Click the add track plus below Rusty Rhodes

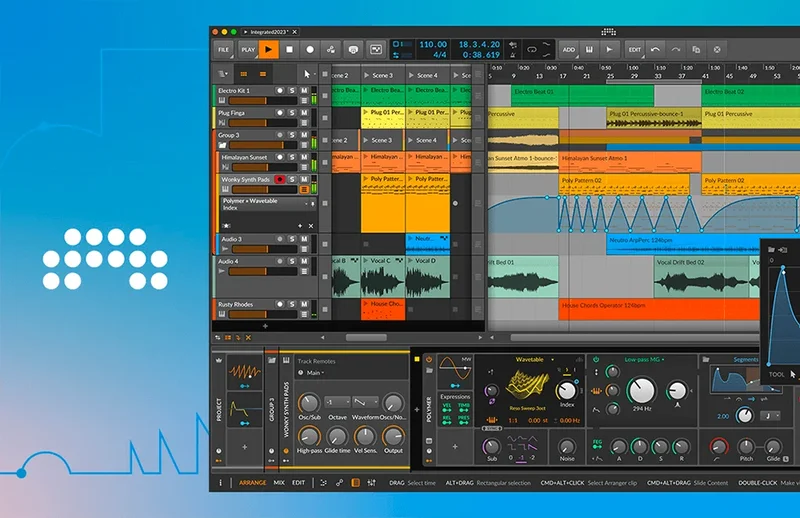(265, 326)
